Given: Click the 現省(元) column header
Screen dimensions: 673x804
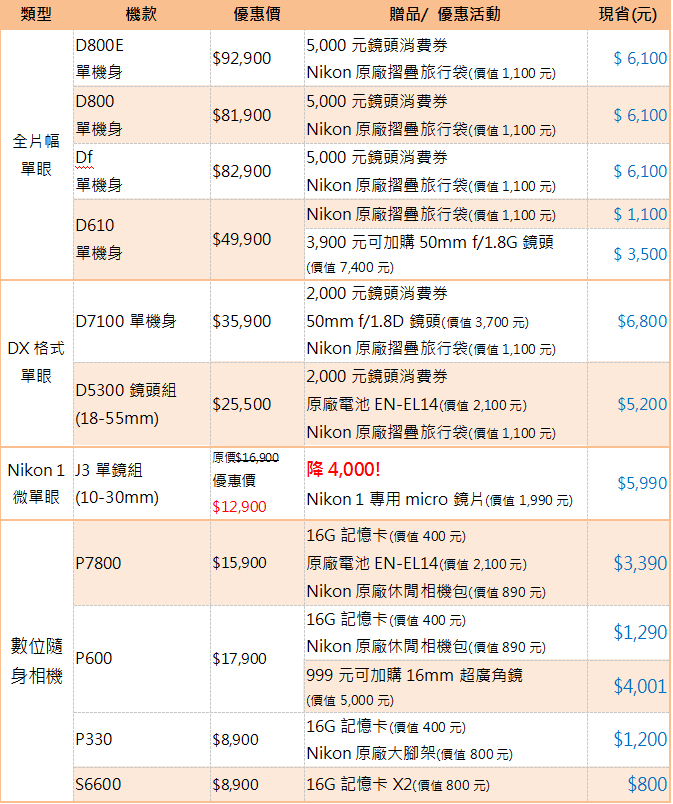Looking at the screenshot, I should click(627, 14).
